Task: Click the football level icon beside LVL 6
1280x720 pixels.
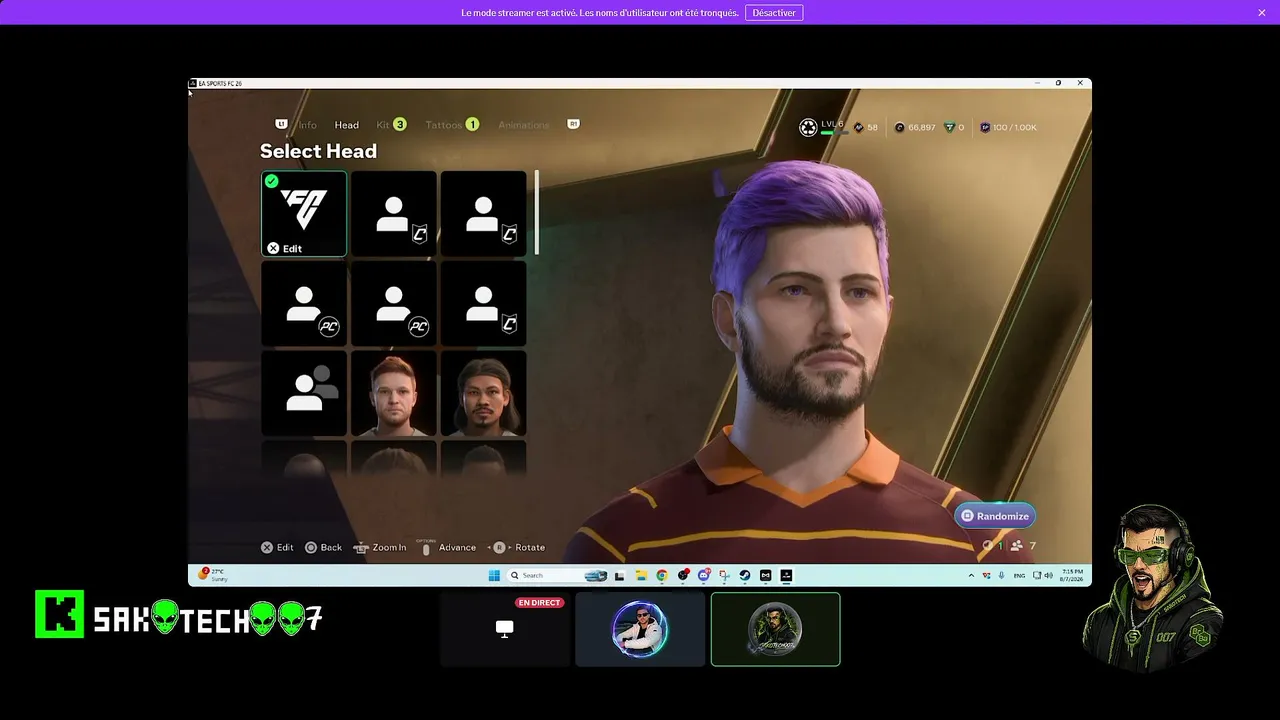Action: click(x=808, y=127)
